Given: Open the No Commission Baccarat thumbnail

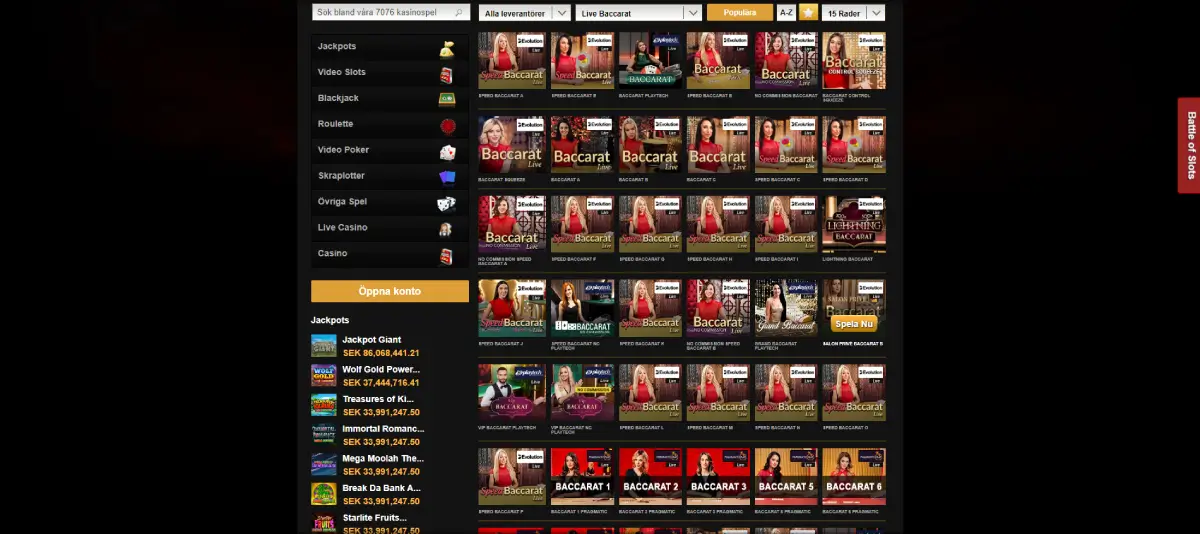Looking at the screenshot, I should [786, 61].
